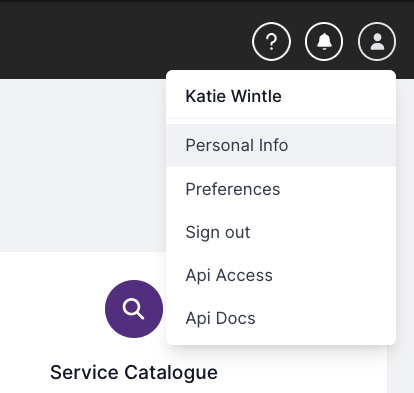Open Preferences in the user menu
This screenshot has height=393, width=414.
tap(281, 189)
